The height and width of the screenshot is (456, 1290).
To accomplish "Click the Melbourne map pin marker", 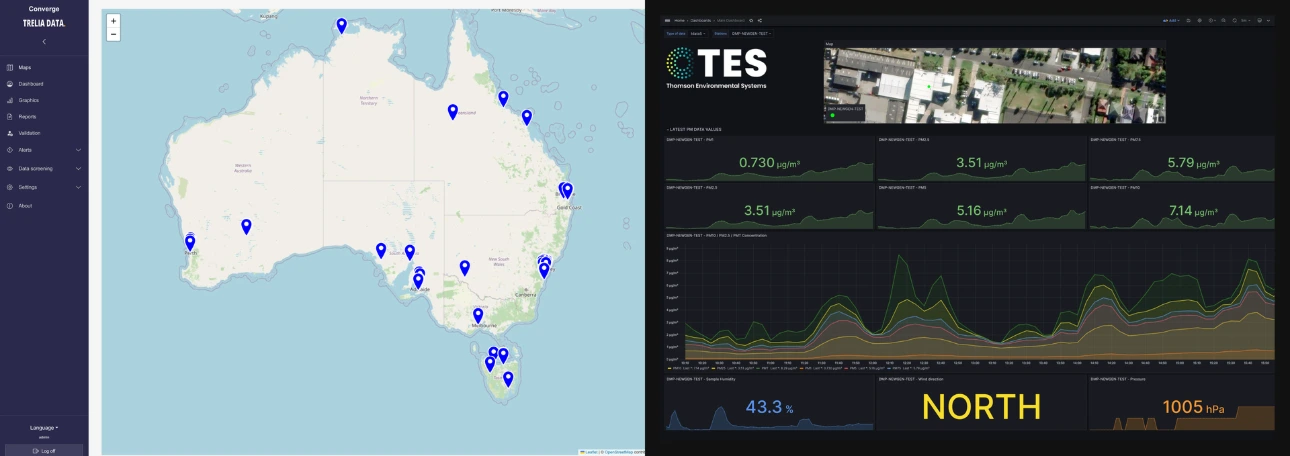I will (x=478, y=316).
